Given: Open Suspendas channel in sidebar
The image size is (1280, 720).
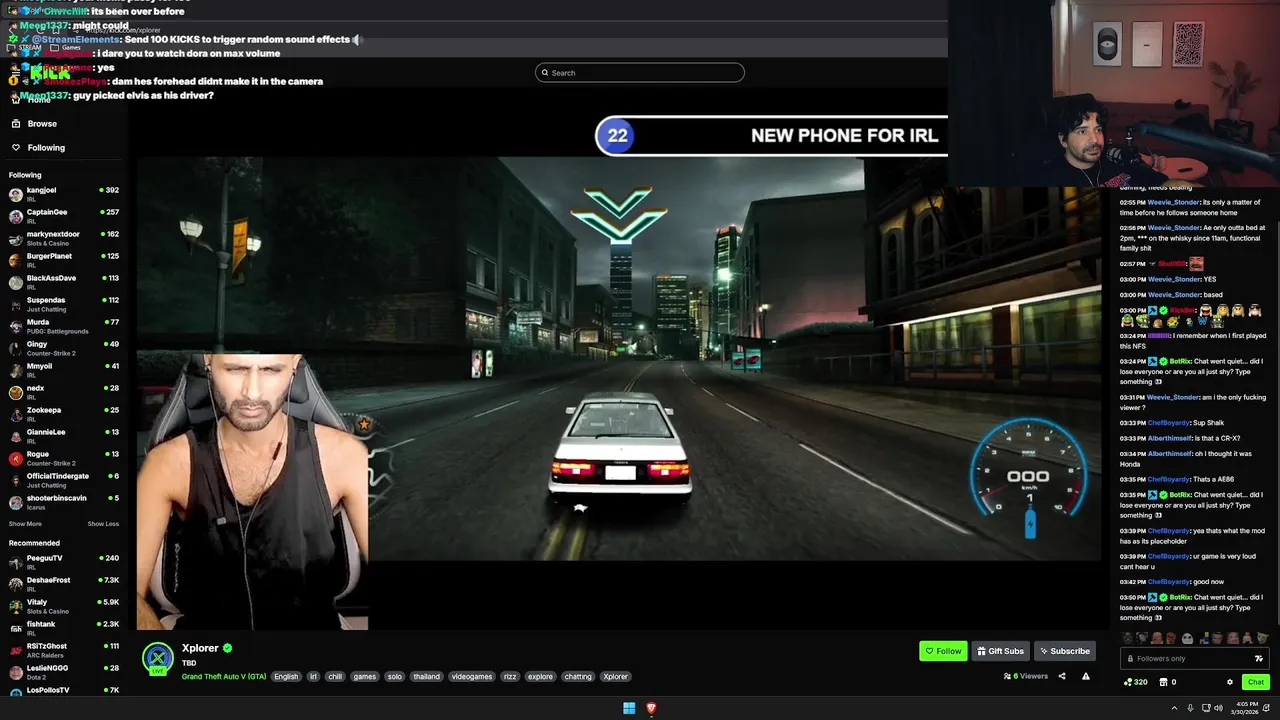Looking at the screenshot, I should (64, 304).
